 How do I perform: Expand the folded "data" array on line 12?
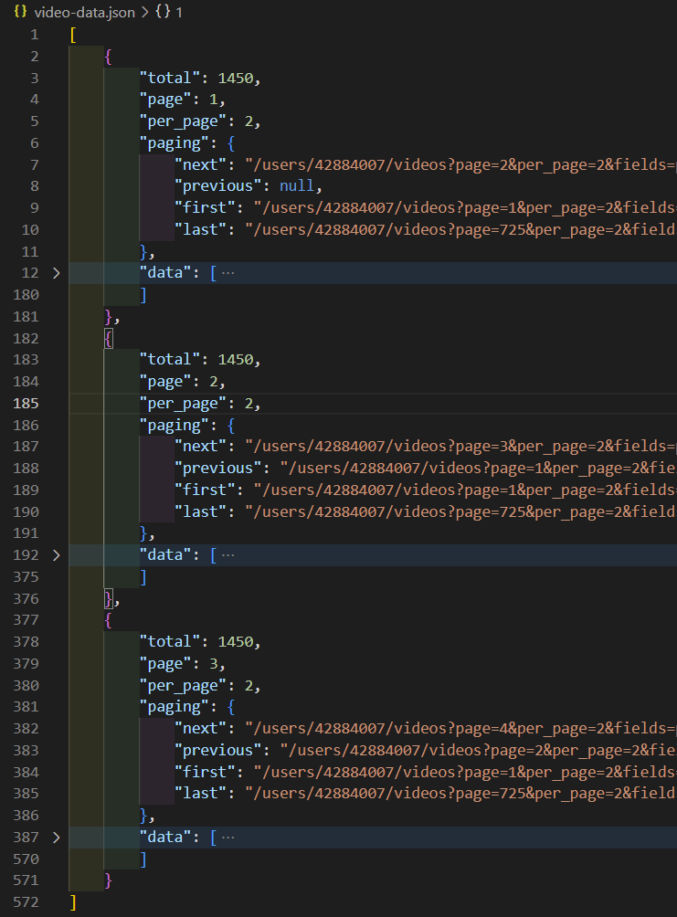click(56, 273)
